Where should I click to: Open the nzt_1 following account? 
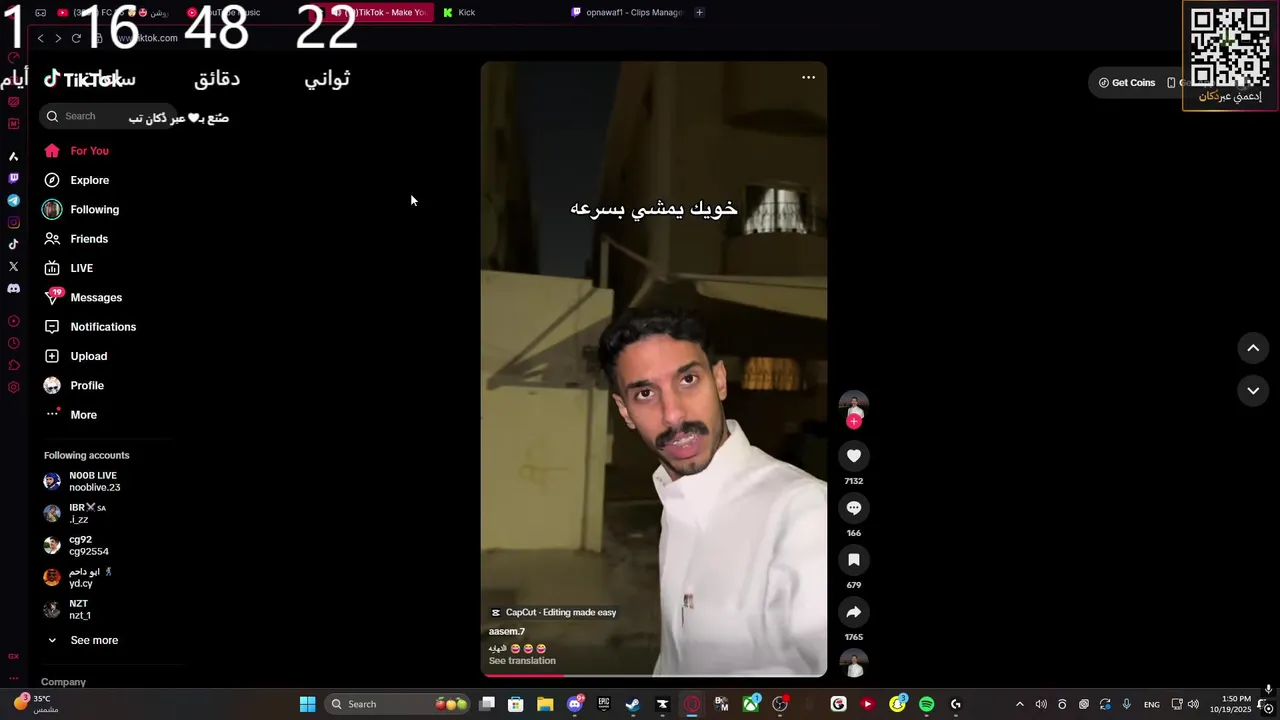pyautogui.click(x=68, y=609)
